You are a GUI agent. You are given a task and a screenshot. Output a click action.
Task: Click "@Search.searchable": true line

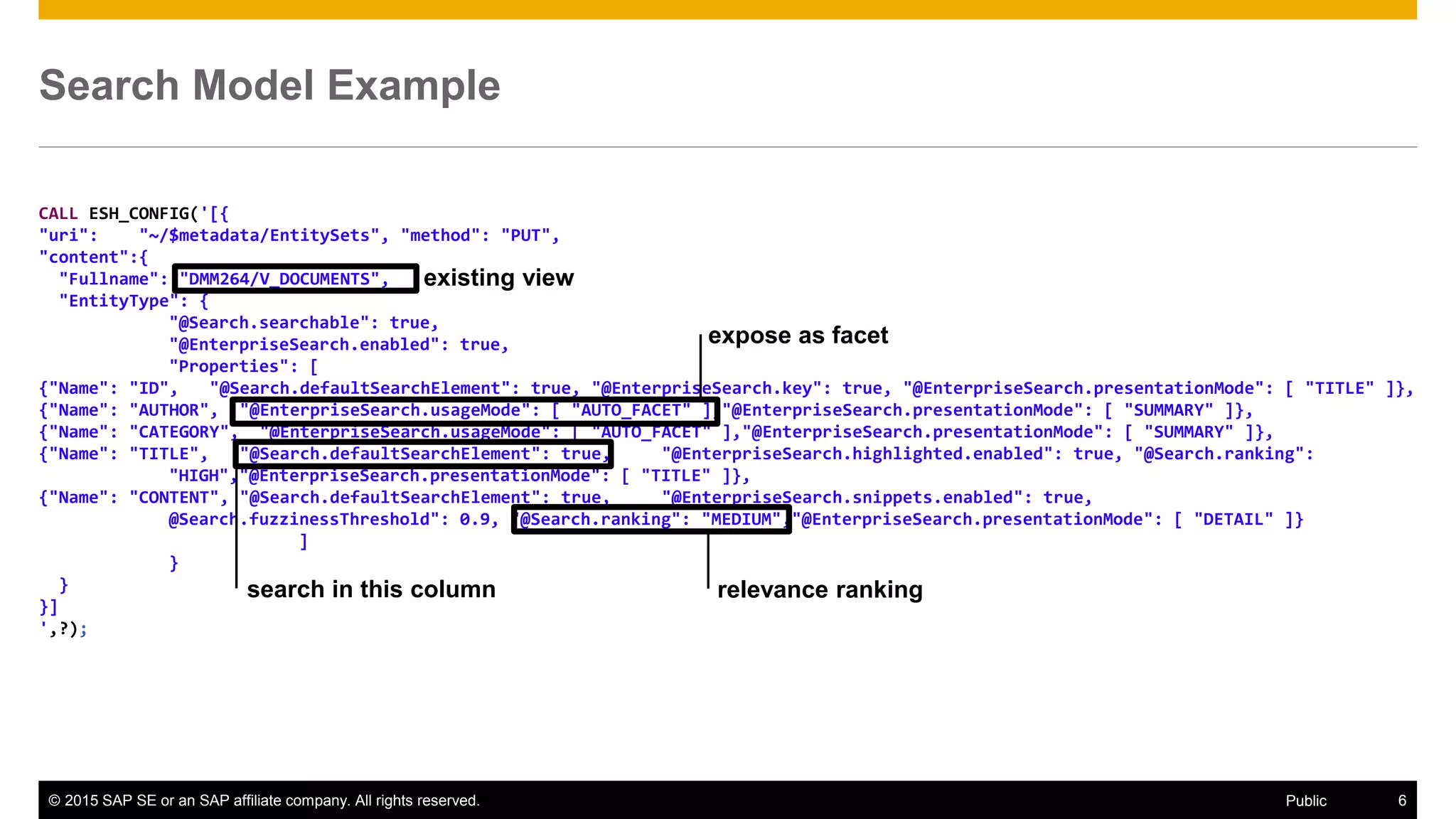pyautogui.click(x=304, y=323)
